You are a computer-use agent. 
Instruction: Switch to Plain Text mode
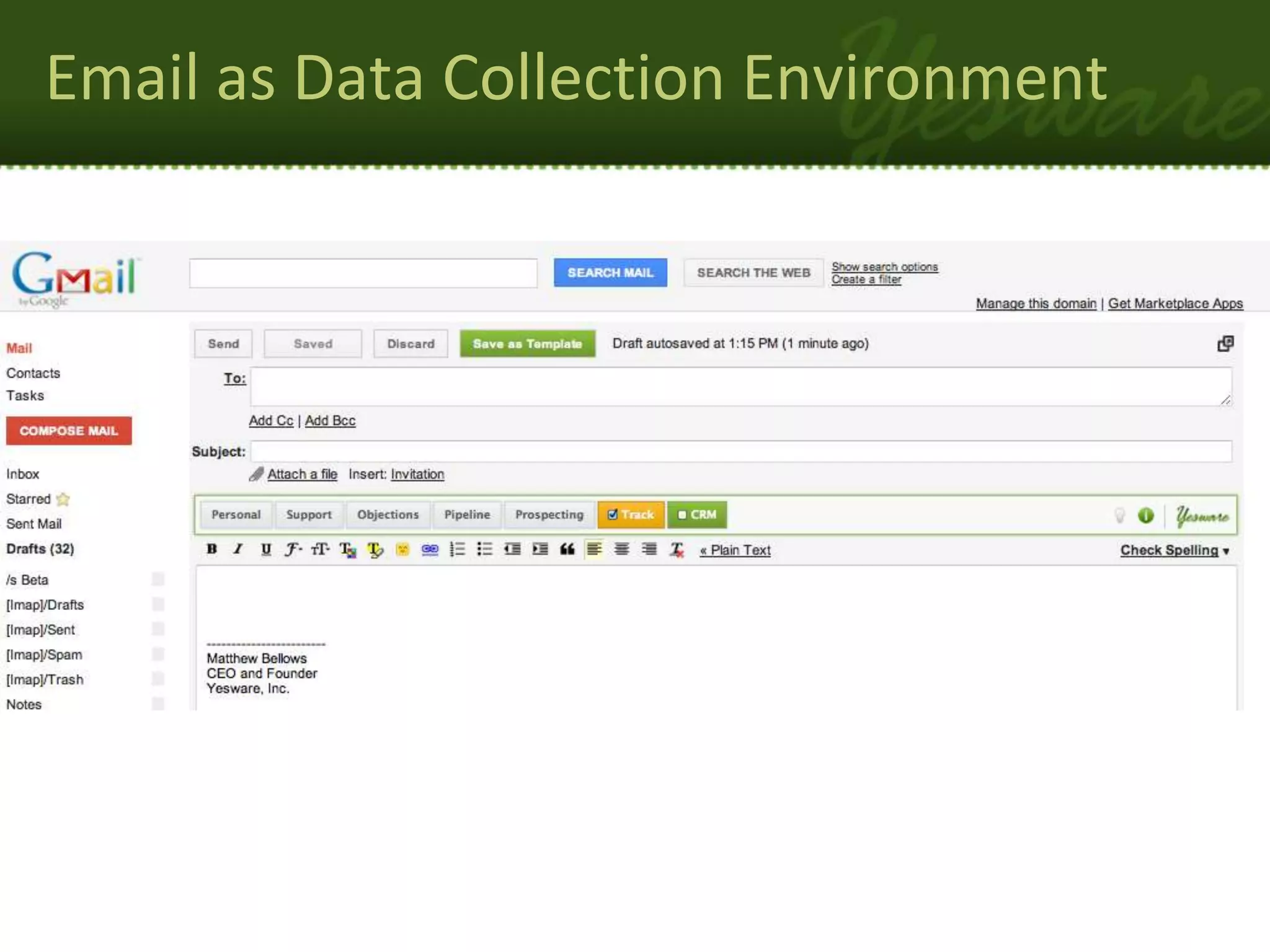point(735,550)
